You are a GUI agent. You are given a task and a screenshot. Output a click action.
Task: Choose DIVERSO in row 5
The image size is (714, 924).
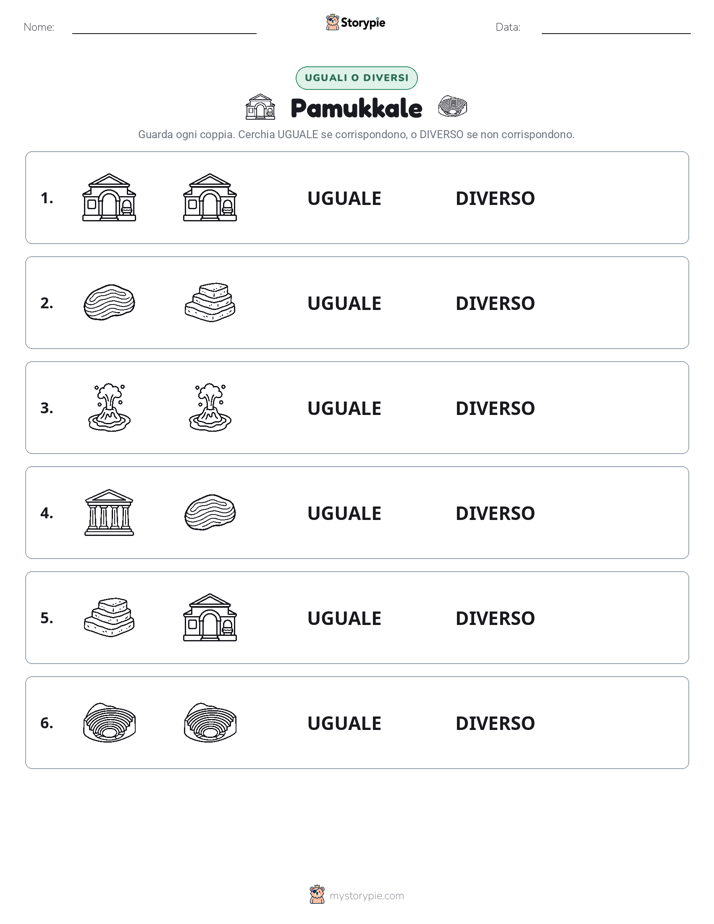click(x=495, y=618)
